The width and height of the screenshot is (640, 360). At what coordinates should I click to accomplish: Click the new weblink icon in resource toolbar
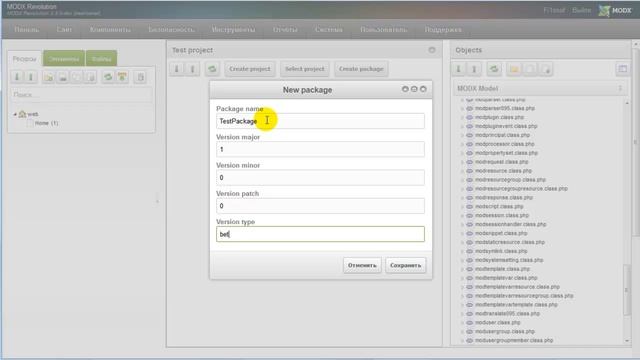[x=62, y=77]
